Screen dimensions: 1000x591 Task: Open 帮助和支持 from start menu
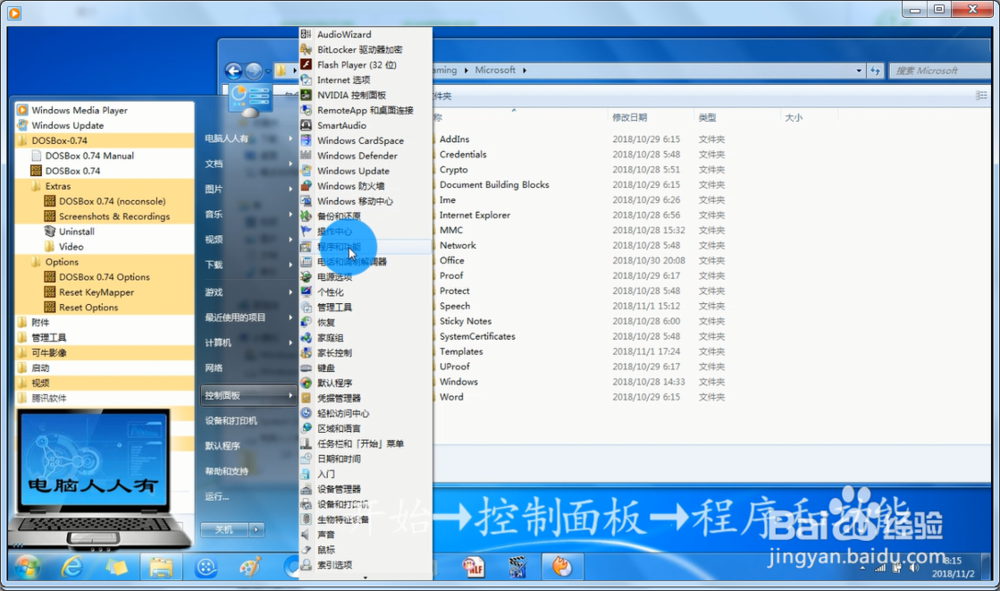[x=226, y=471]
